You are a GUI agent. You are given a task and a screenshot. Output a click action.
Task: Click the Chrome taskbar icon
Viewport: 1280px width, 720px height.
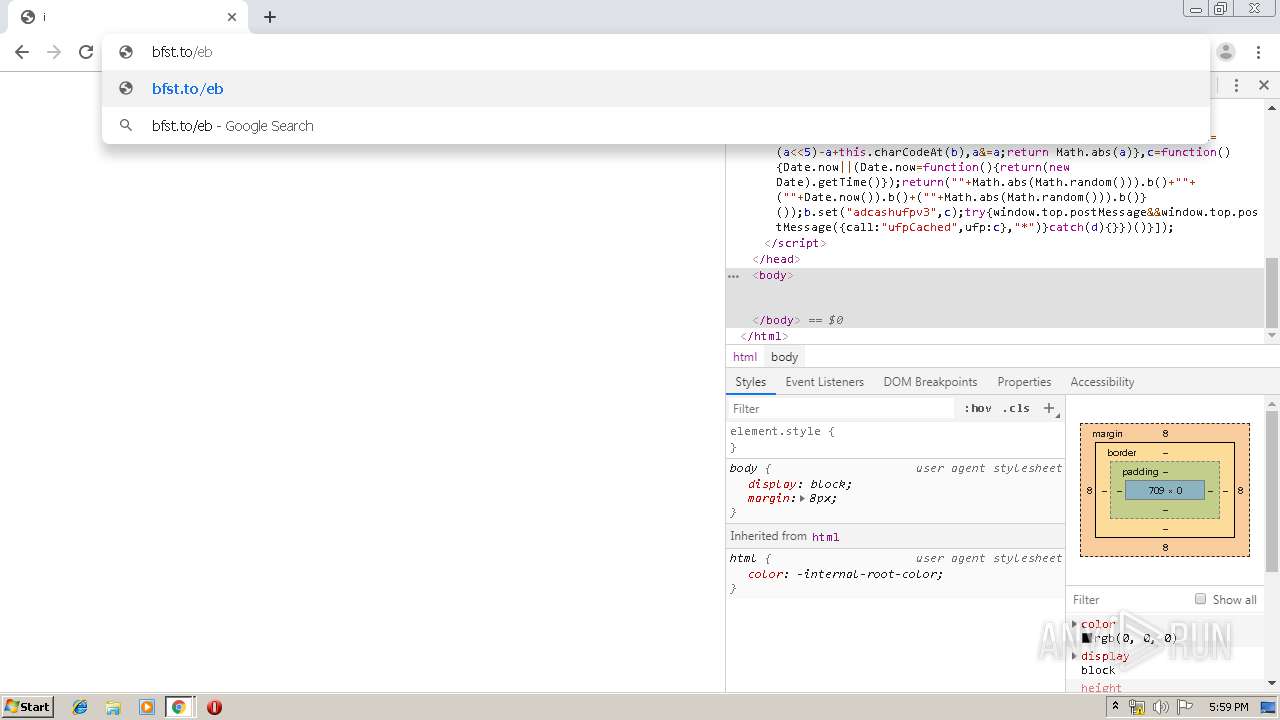pos(179,707)
